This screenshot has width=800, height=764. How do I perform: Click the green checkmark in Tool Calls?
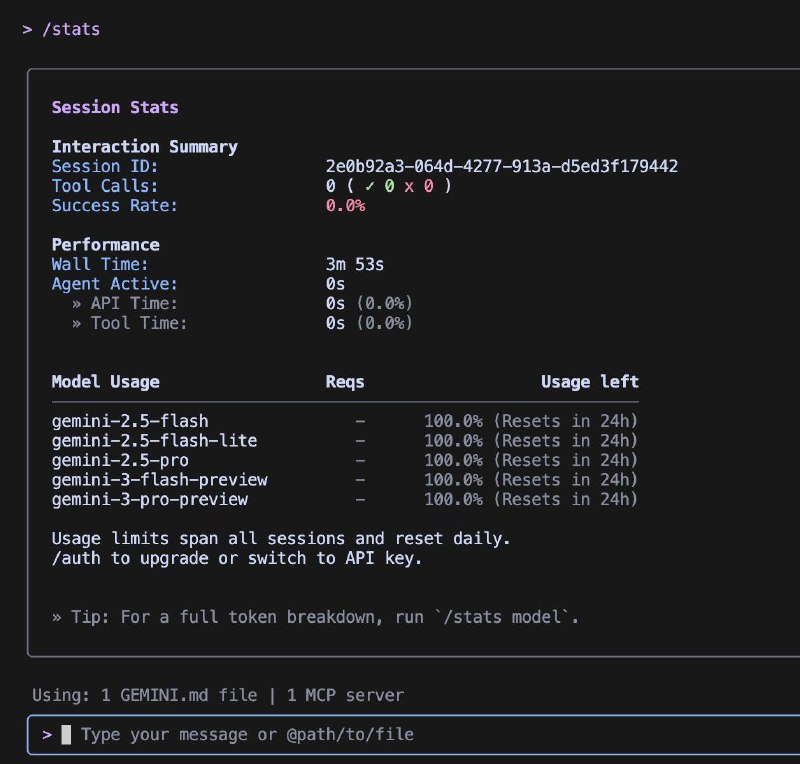371,186
